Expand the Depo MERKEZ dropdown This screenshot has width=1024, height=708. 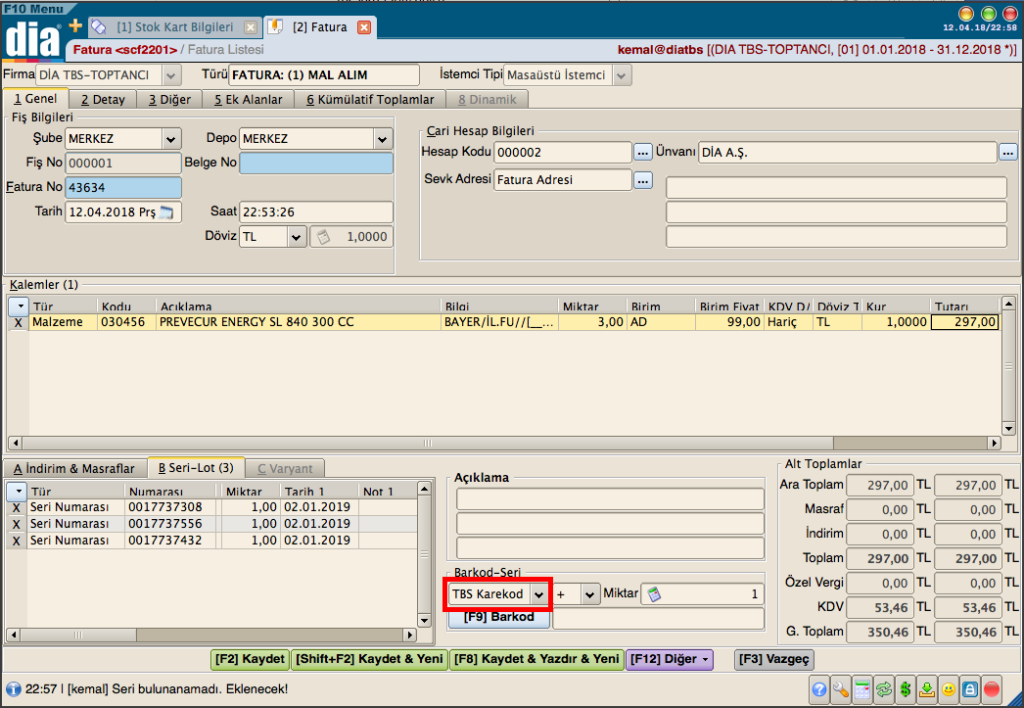coord(383,138)
